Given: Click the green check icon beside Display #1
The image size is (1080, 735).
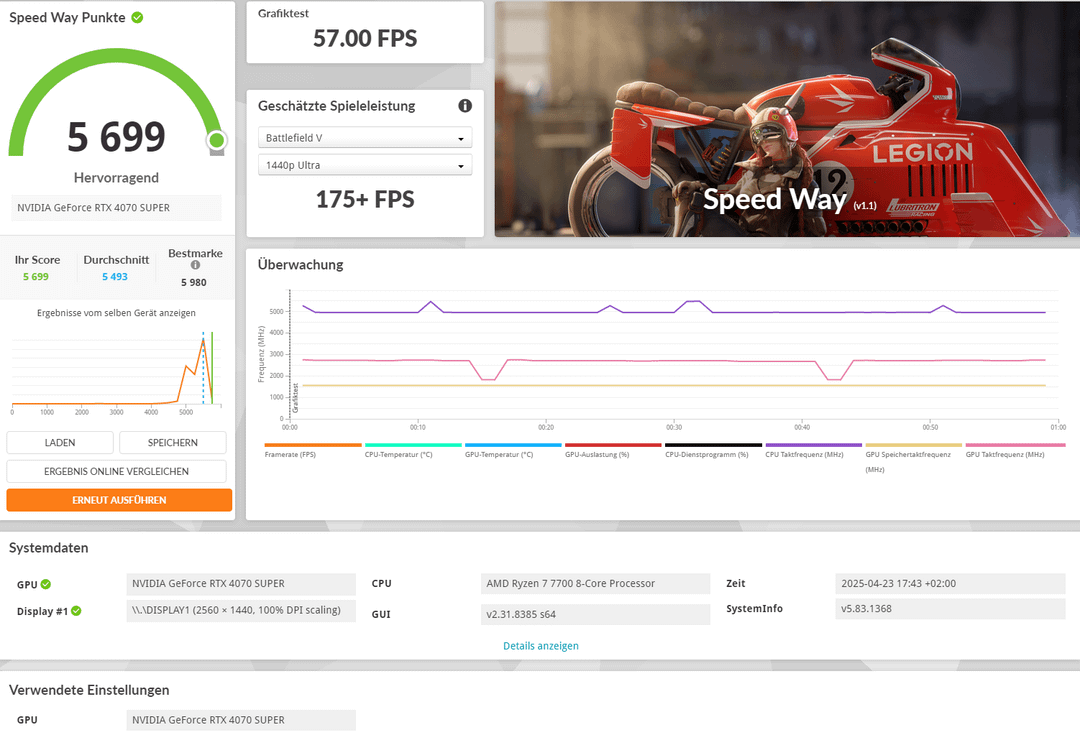Looking at the screenshot, I should [x=76, y=611].
